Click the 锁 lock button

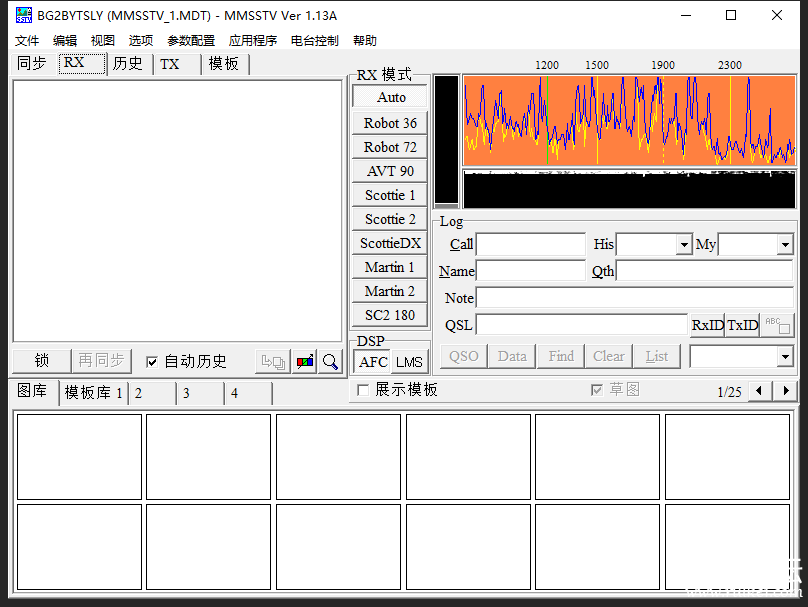[41, 361]
